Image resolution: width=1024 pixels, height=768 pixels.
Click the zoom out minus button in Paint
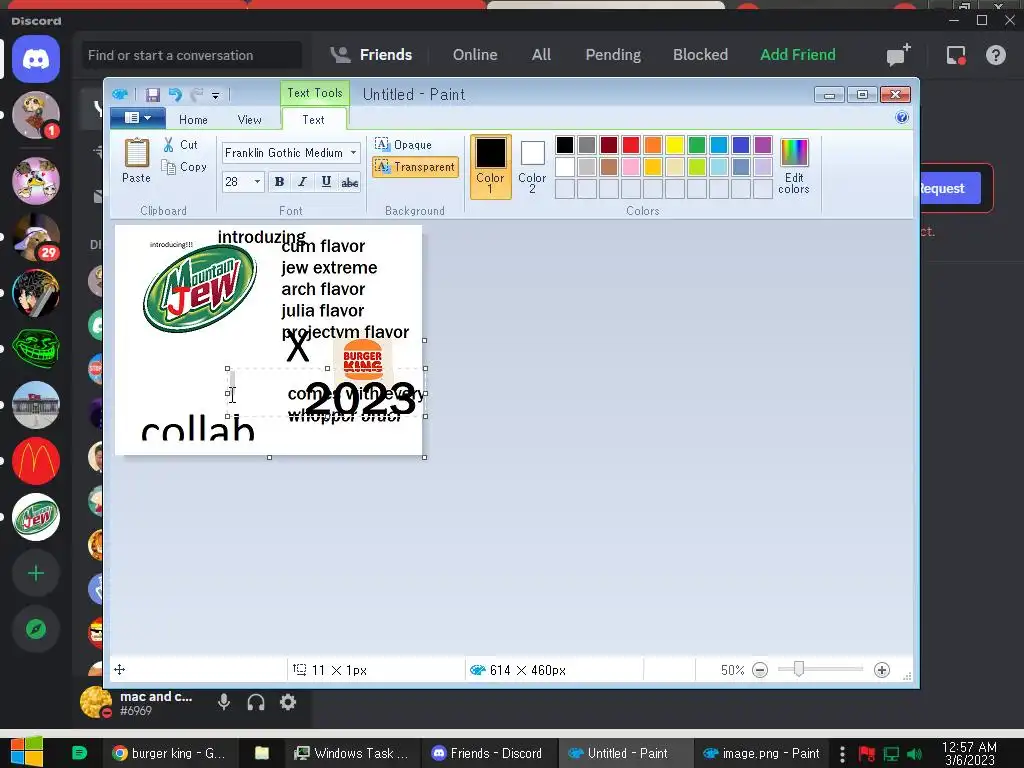tap(760, 670)
